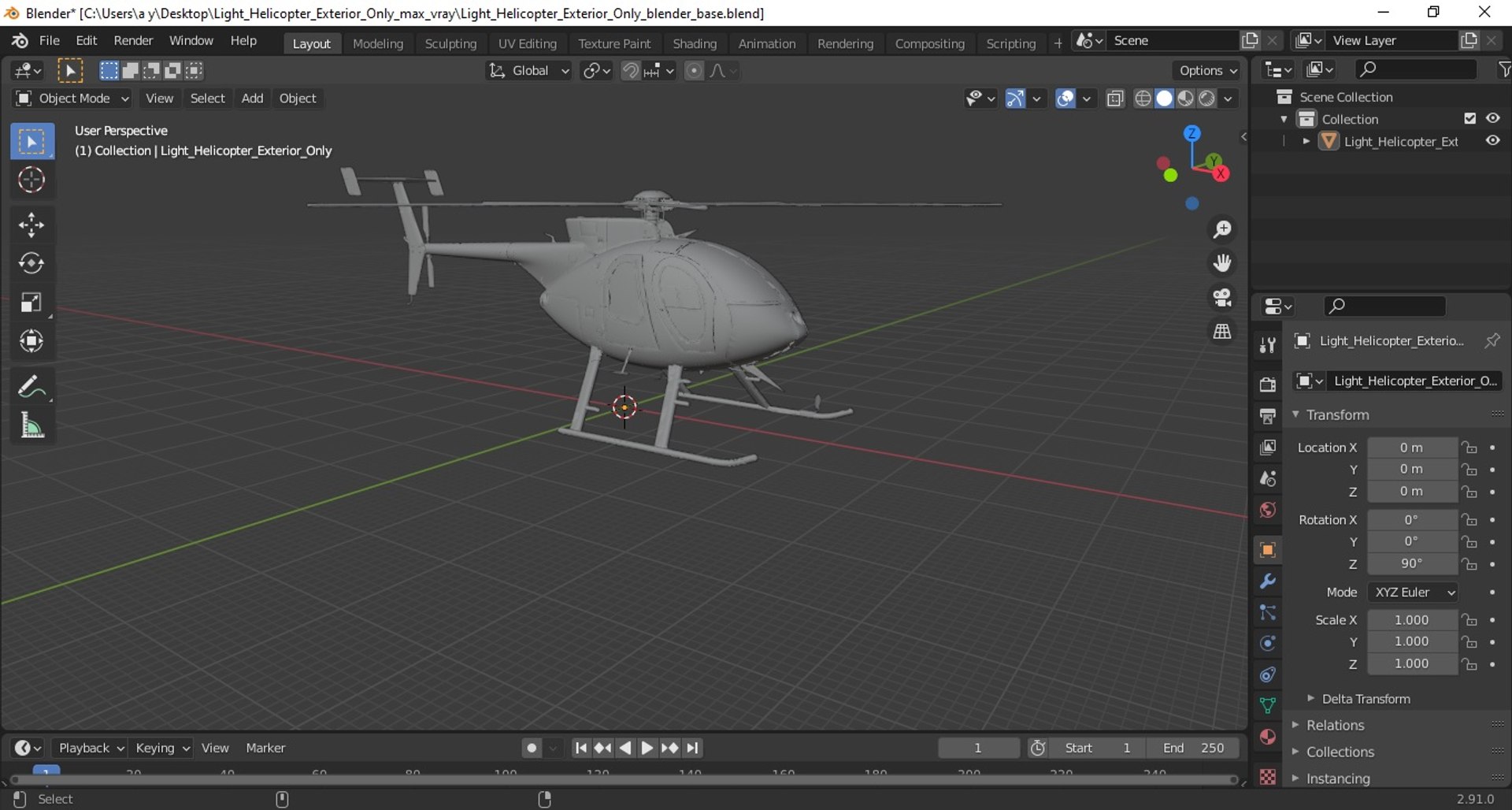Open the Playback dropdown
Screen dimensions: 1512x810
click(x=90, y=748)
